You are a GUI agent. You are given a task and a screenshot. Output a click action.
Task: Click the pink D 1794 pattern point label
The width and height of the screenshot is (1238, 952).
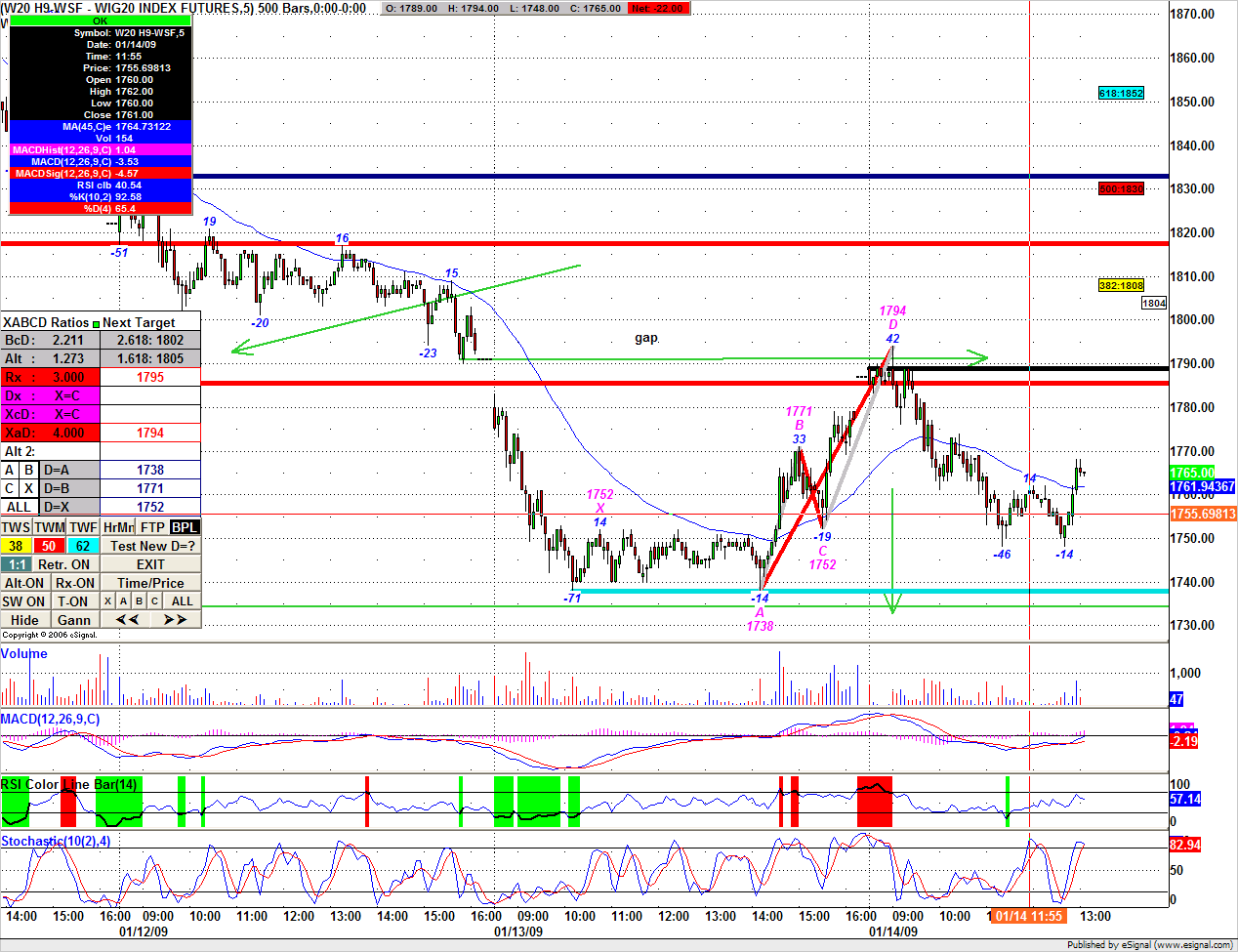pyautogui.click(x=892, y=317)
